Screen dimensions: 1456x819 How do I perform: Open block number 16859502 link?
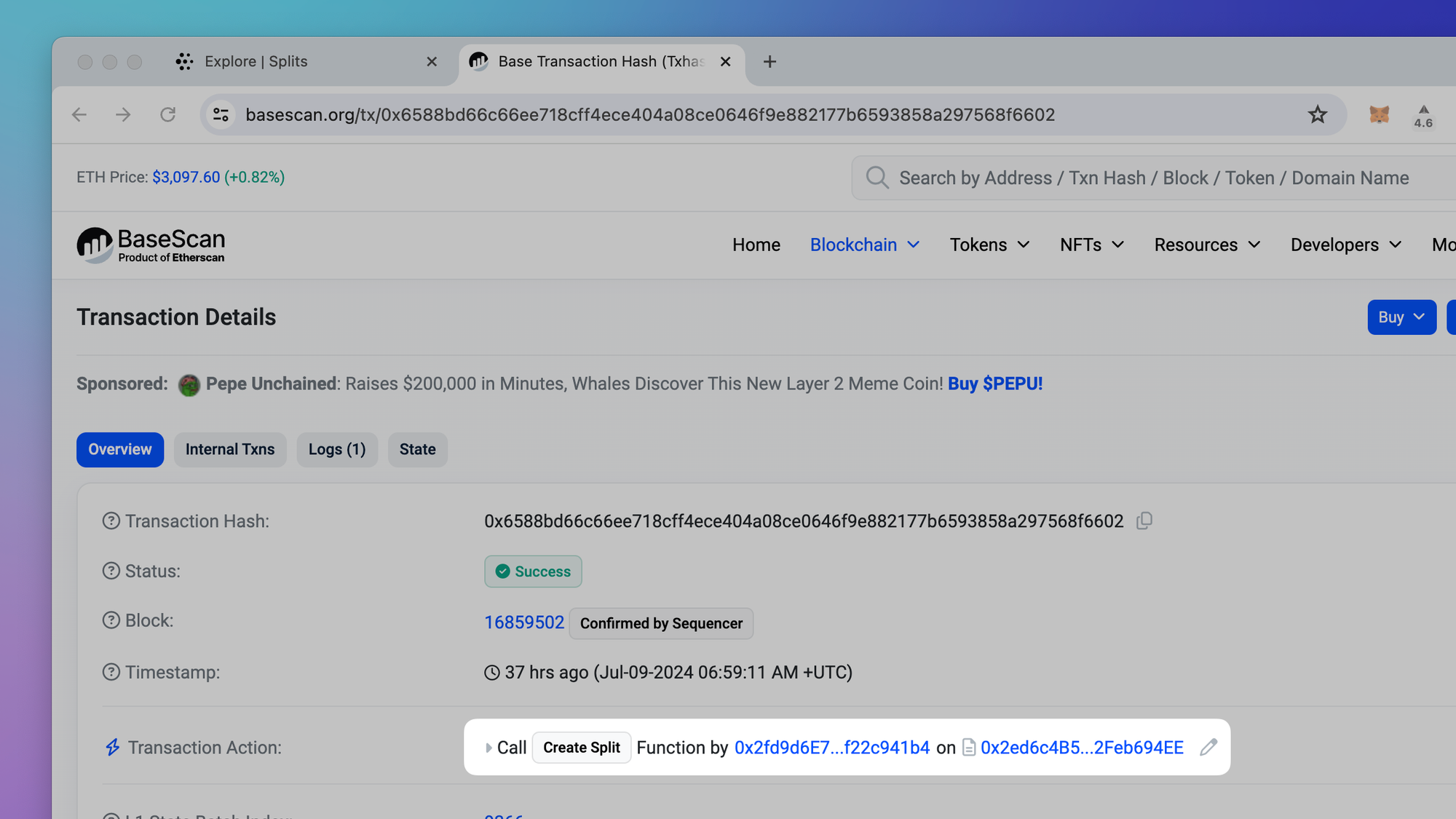pos(524,622)
